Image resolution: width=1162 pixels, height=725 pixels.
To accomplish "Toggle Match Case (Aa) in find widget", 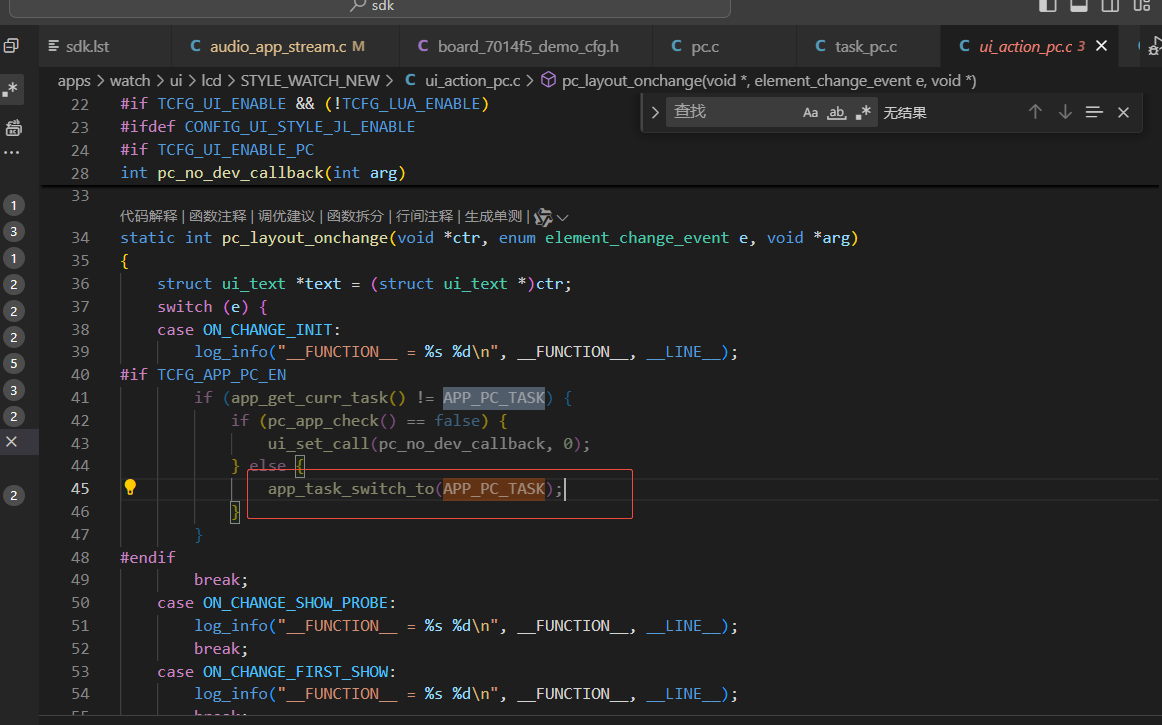I will [810, 113].
